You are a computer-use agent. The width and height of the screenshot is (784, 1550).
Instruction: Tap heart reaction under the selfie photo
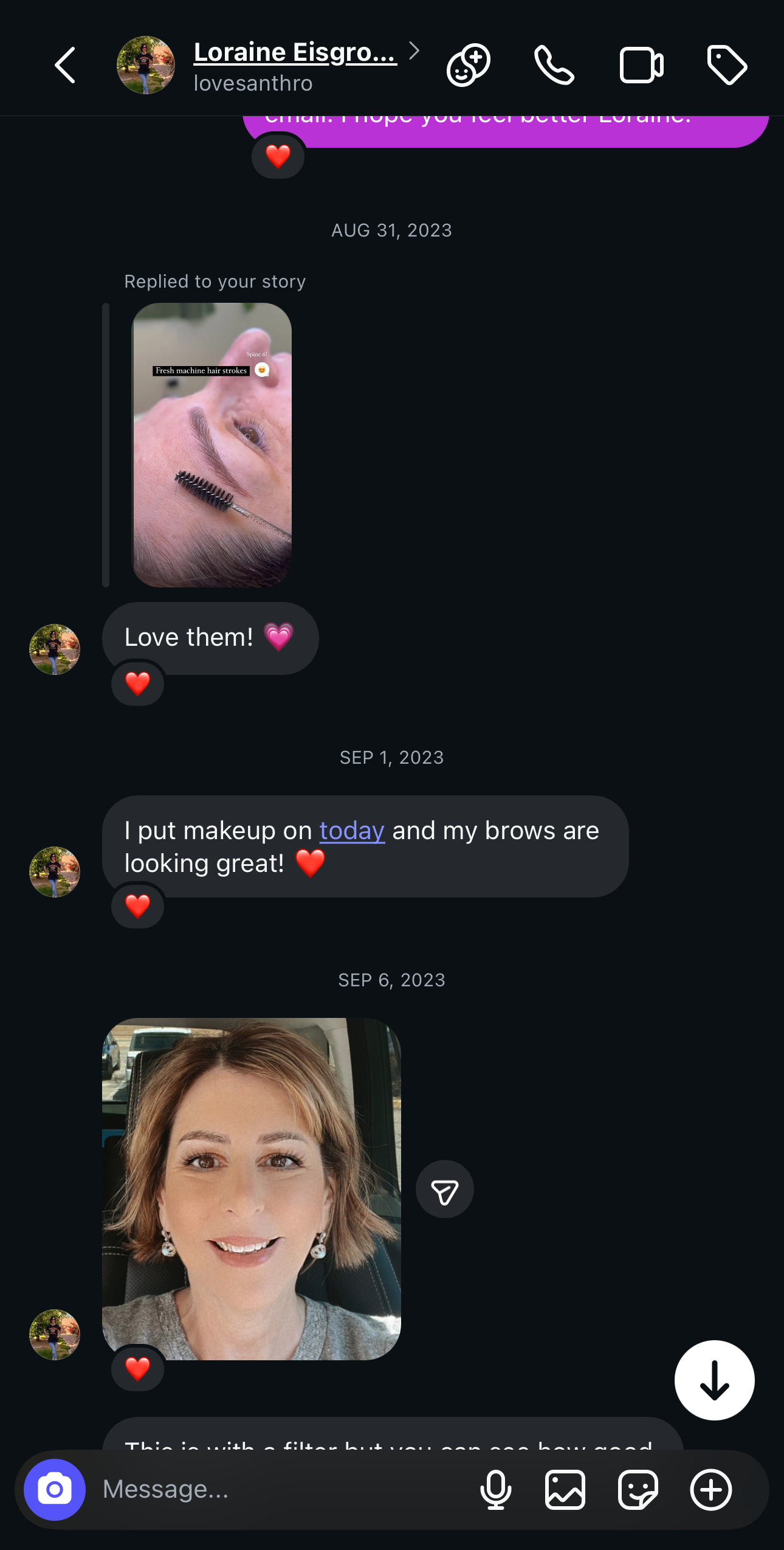[x=137, y=1368]
